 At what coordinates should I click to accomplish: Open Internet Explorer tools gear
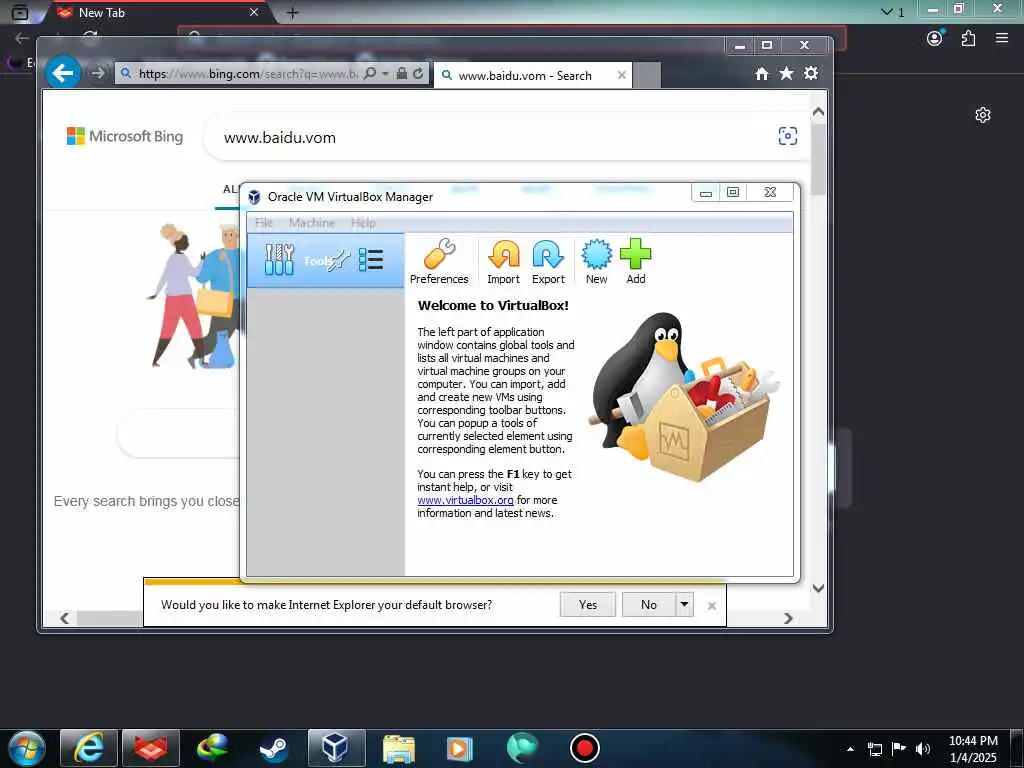[811, 73]
